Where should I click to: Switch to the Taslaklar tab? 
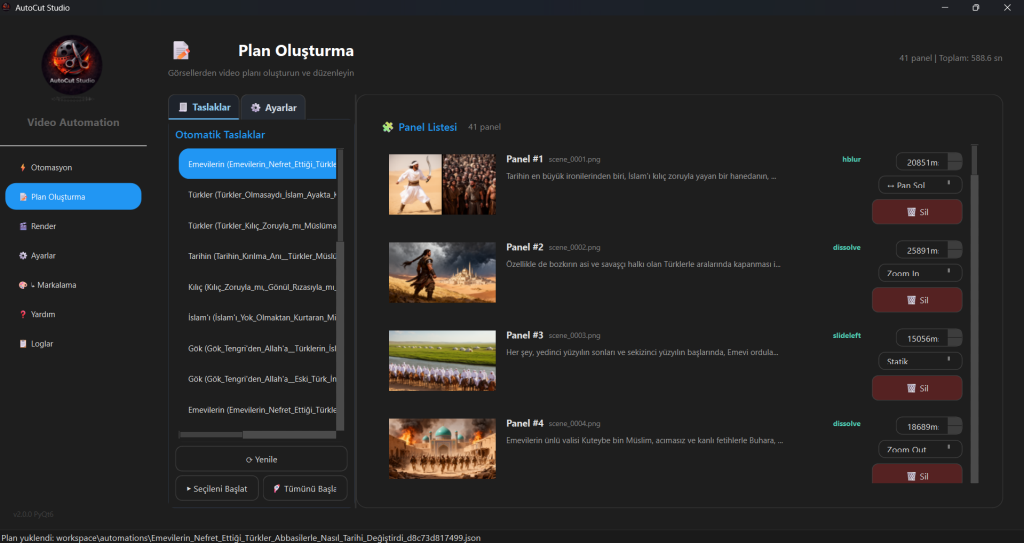204,107
